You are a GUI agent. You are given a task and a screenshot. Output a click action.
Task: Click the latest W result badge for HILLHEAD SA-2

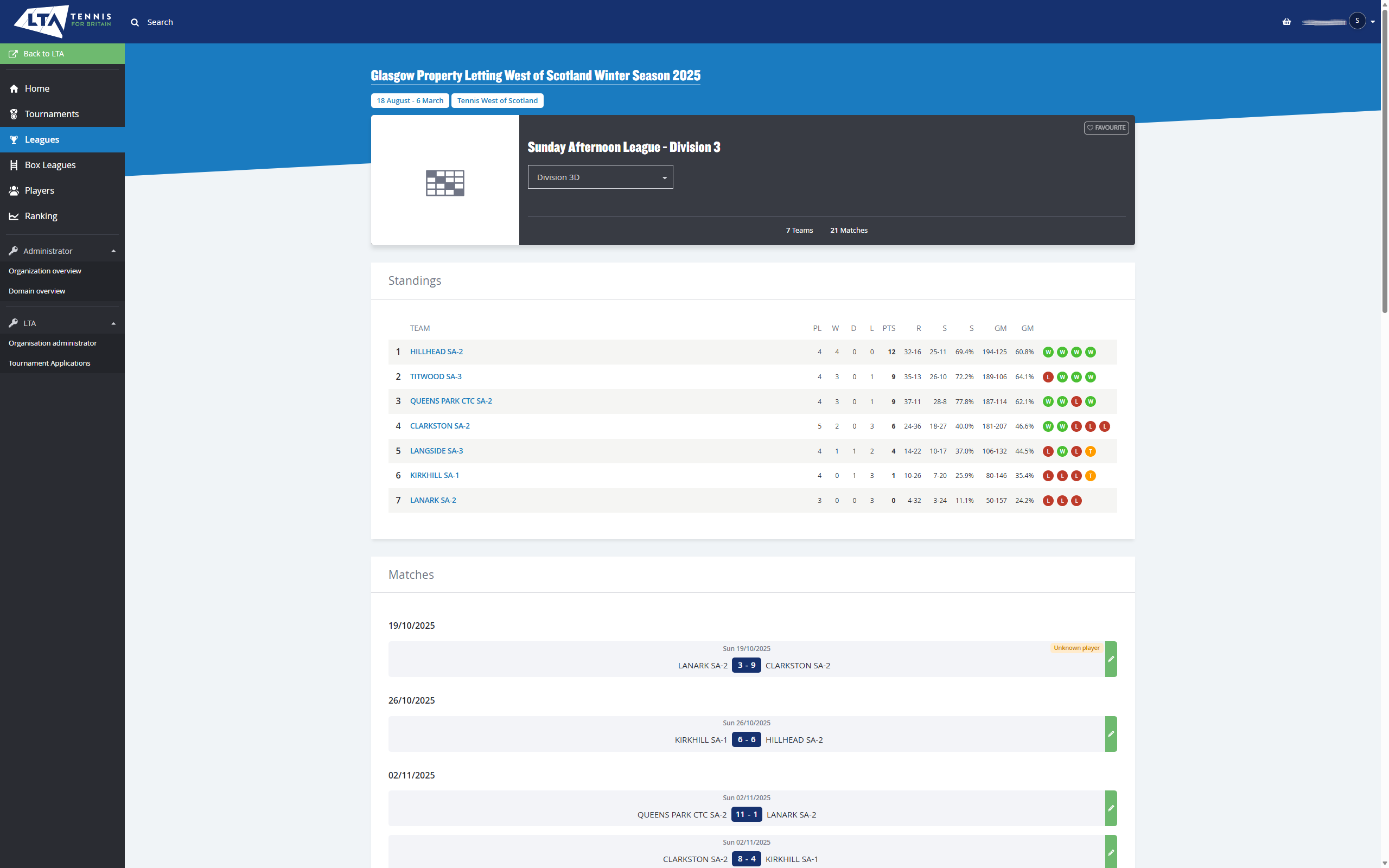click(x=1091, y=352)
